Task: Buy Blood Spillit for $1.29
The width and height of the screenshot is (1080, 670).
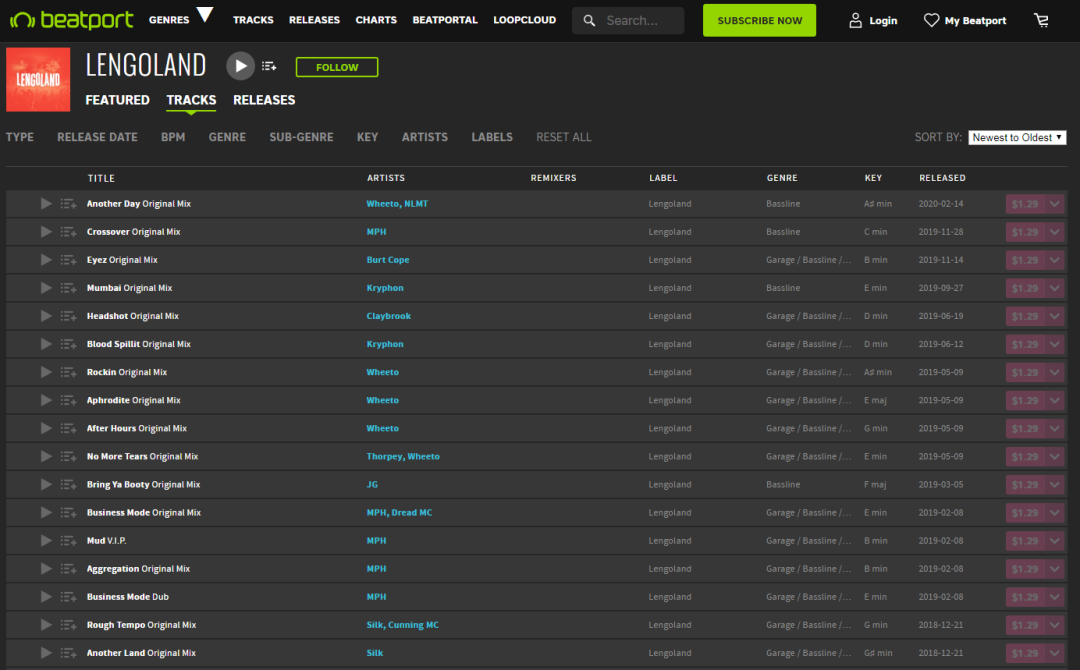Action: (x=1025, y=344)
